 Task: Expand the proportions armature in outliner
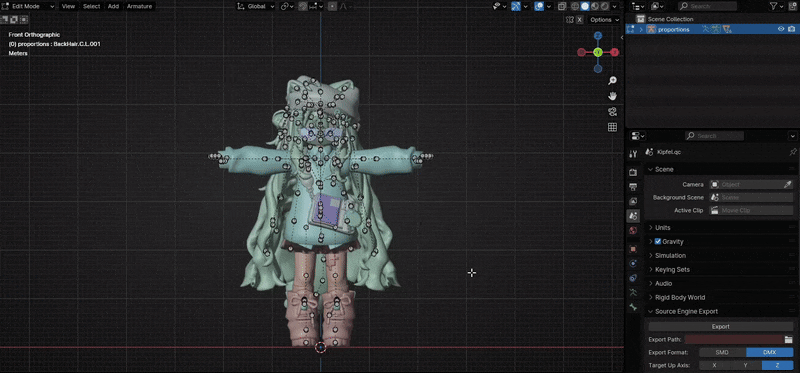(641, 30)
